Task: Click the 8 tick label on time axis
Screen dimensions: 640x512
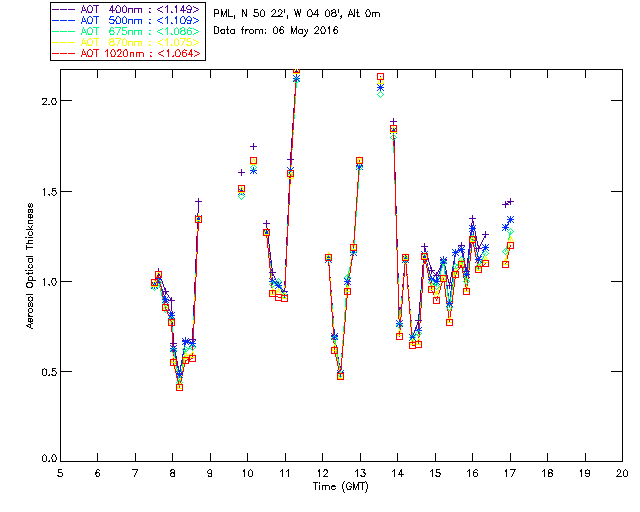Action: (x=172, y=472)
